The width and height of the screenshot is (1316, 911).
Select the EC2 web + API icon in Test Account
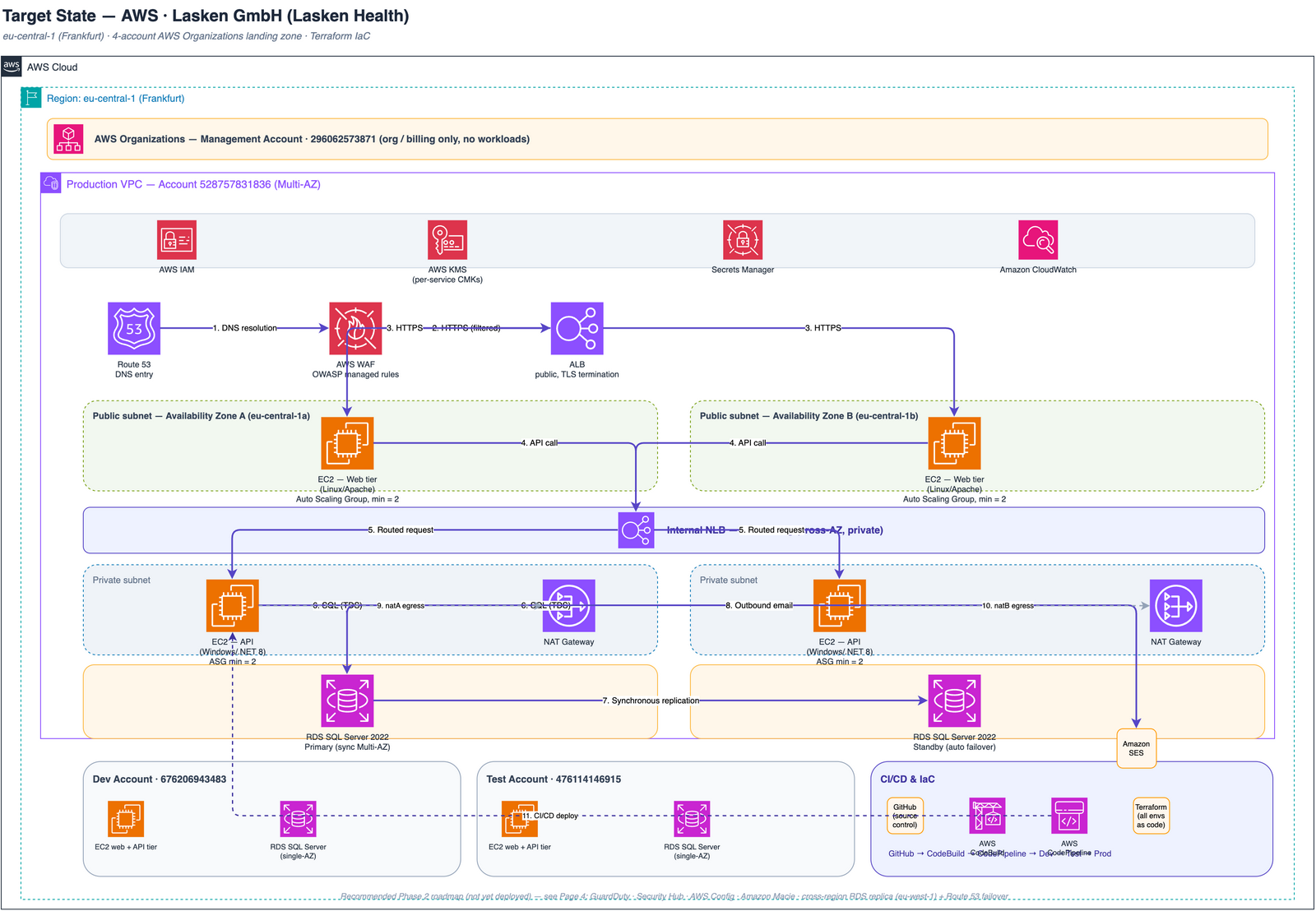click(x=520, y=819)
